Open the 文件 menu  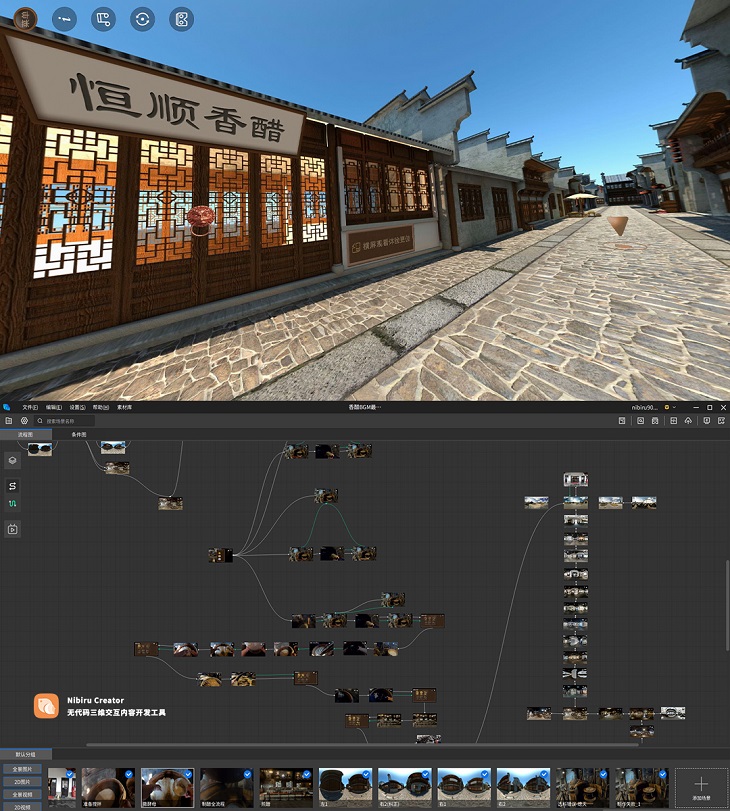30,408
